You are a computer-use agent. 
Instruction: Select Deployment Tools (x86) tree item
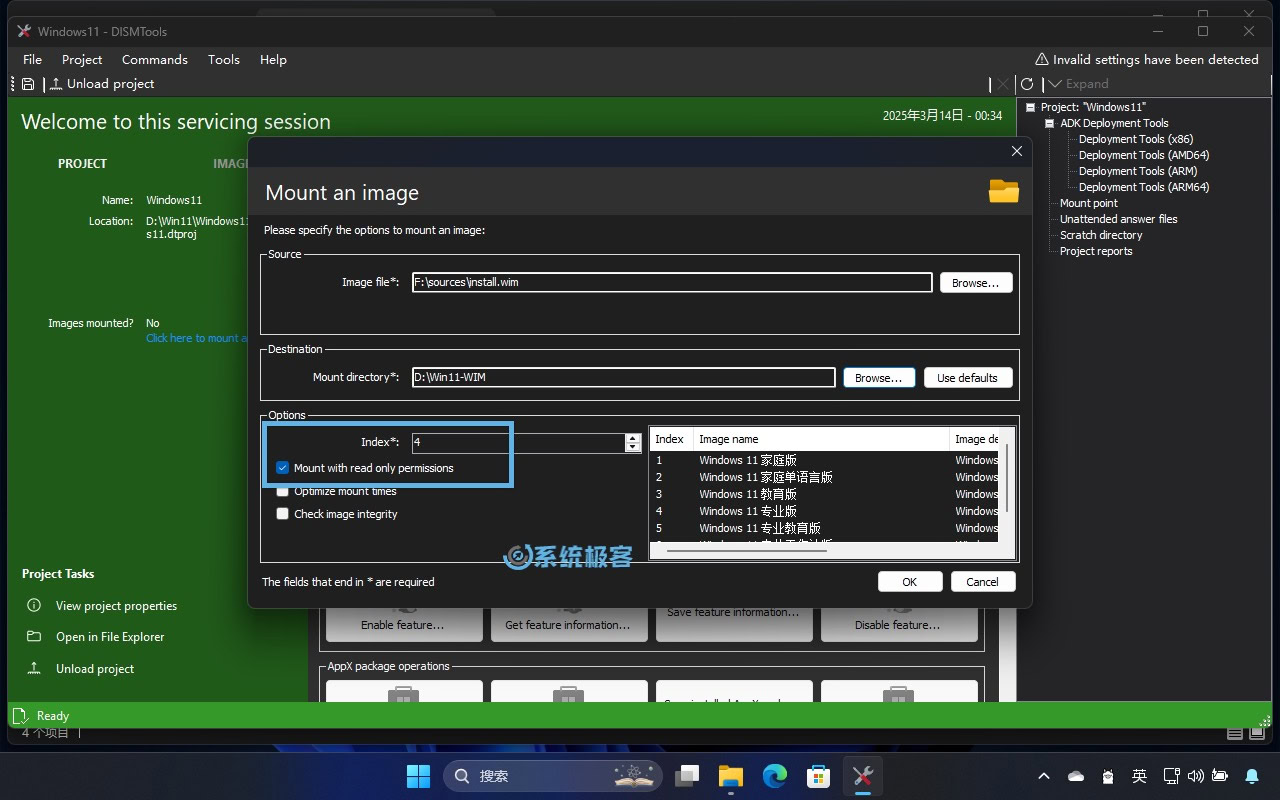click(1136, 139)
